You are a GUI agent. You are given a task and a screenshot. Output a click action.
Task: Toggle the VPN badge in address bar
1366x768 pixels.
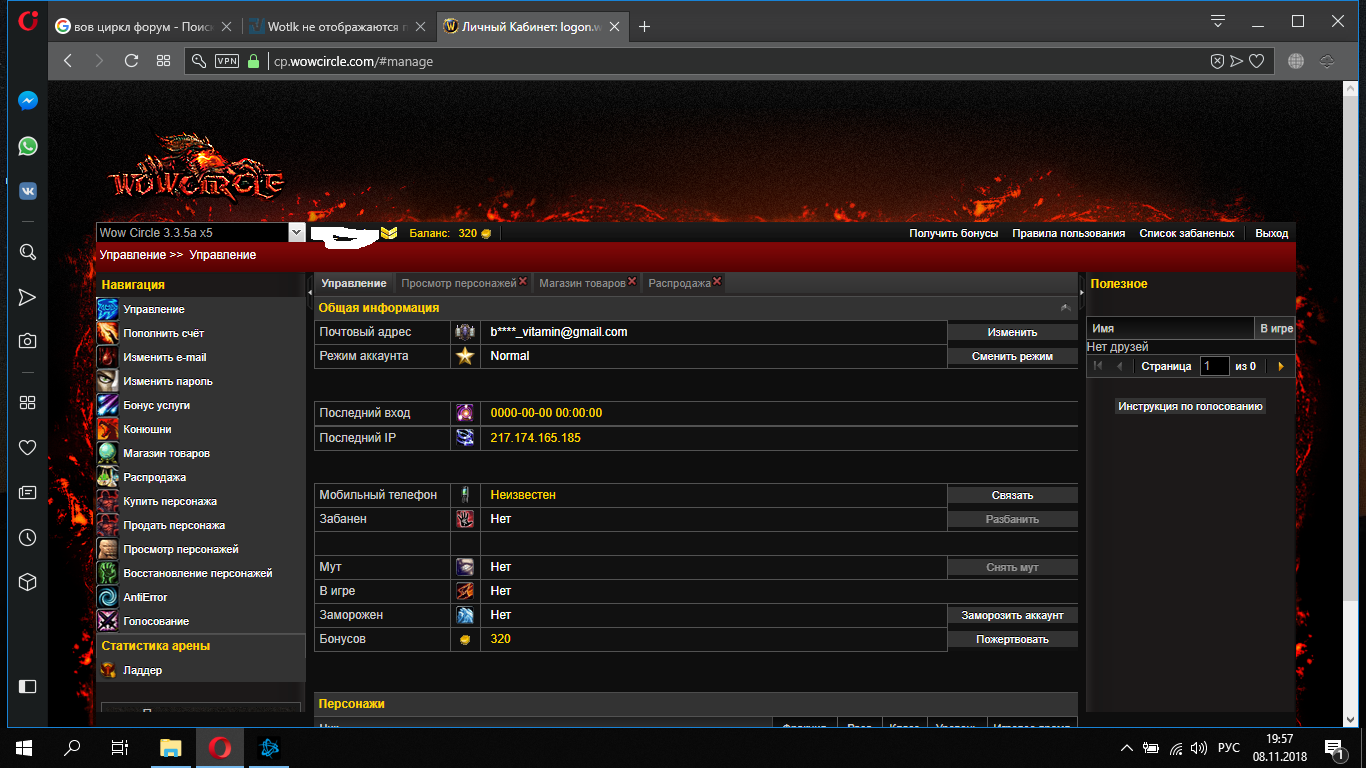tap(227, 61)
